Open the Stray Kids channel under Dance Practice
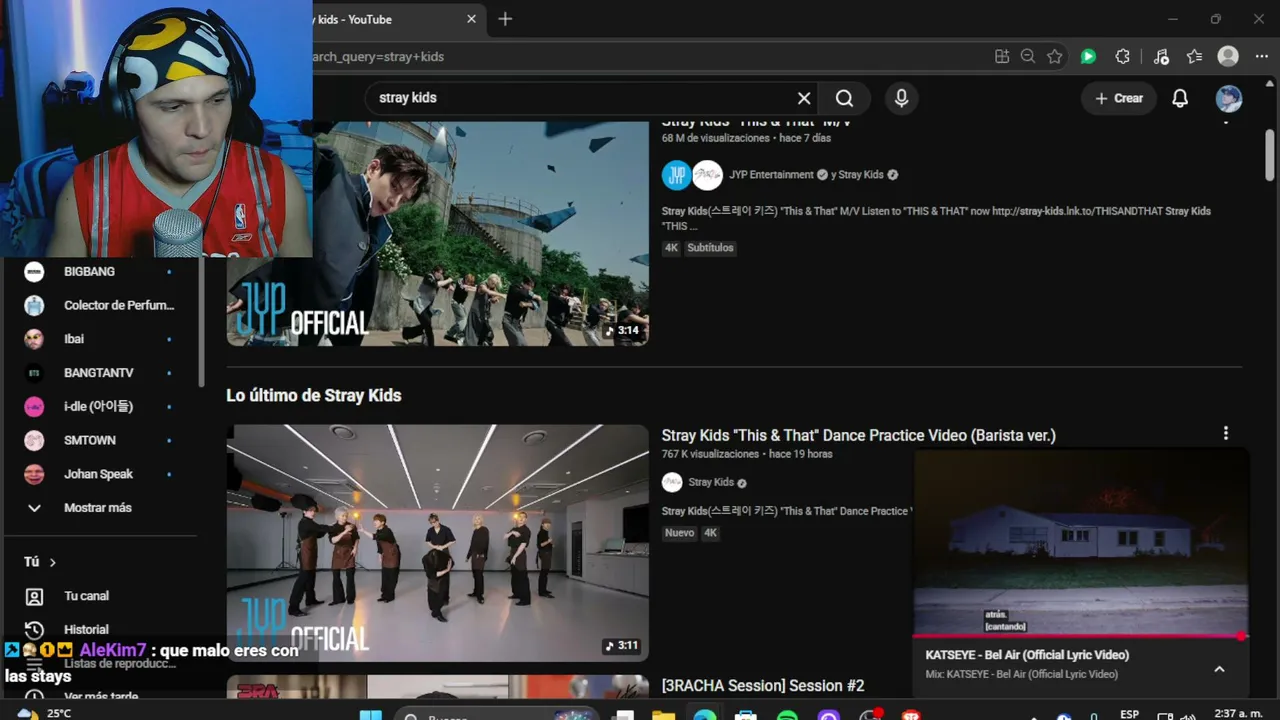 (711, 482)
